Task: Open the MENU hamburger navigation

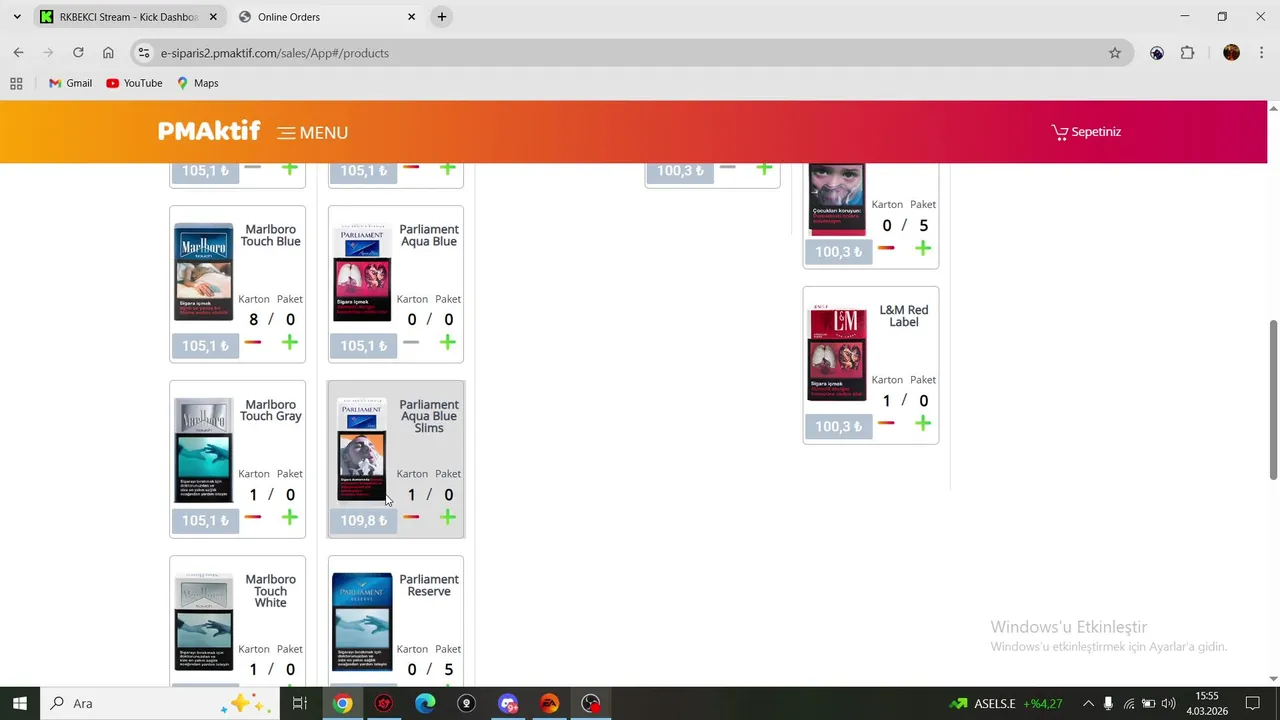Action: [313, 132]
